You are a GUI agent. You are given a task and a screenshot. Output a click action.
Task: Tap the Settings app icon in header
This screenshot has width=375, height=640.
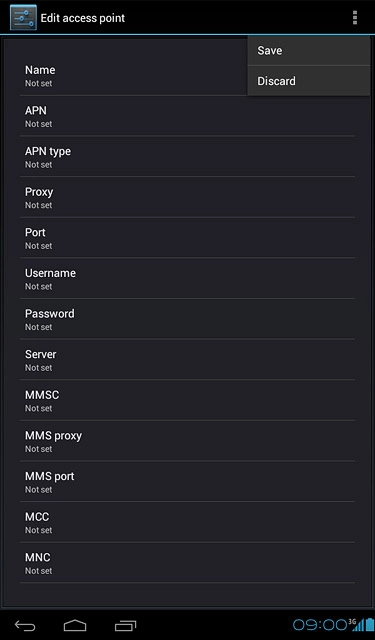pyautogui.click(x=23, y=18)
